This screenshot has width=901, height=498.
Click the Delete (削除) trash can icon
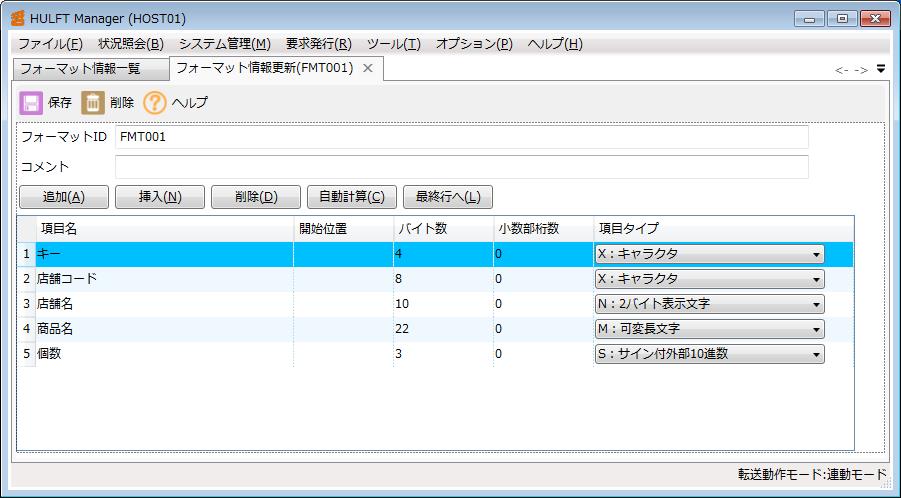pyautogui.click(x=93, y=103)
